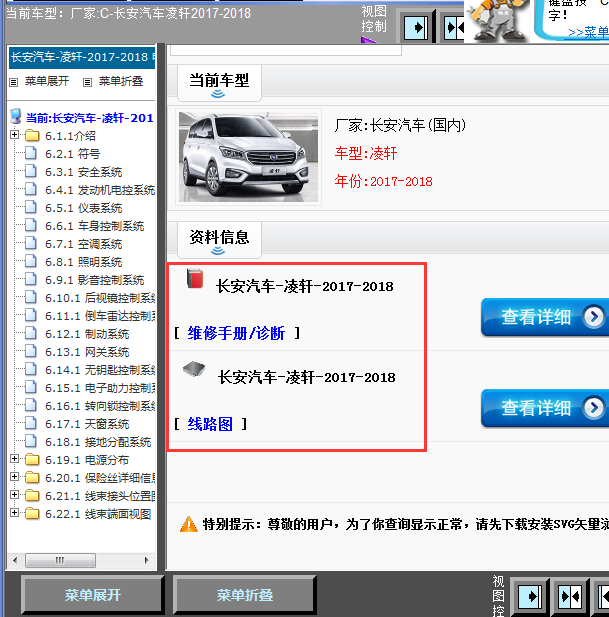Open 6.2.1 符号 page
The image size is (609, 617).
point(72,154)
